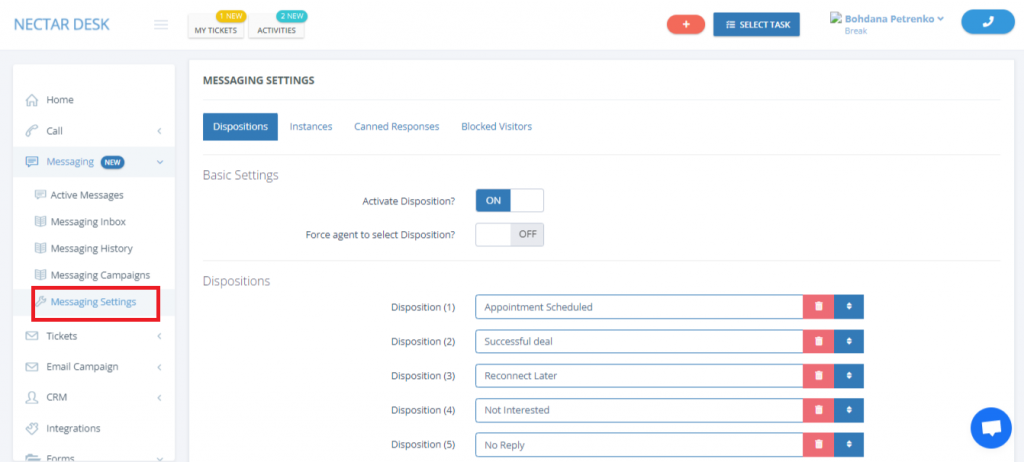Open Active Messages in sidebar

tap(87, 195)
